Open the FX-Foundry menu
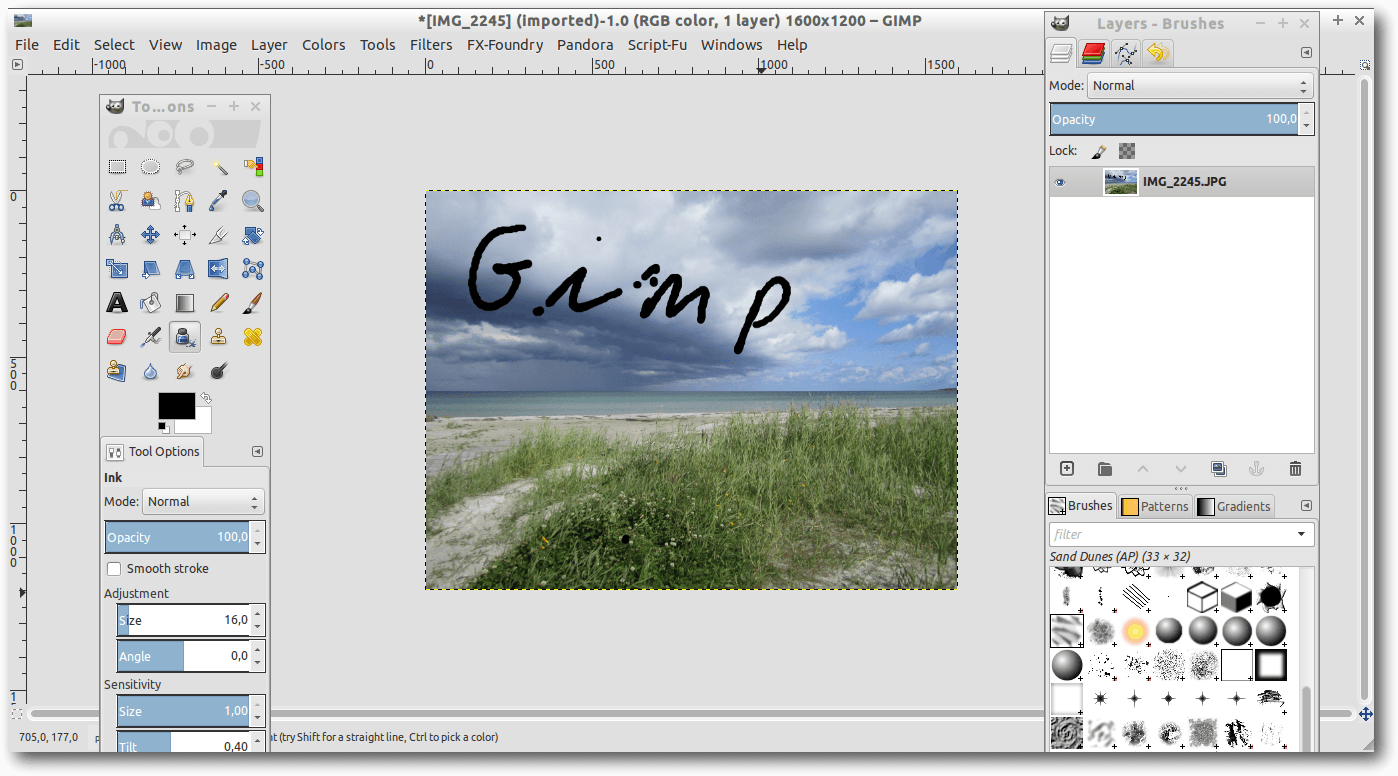This screenshot has height=776, width=1398. (505, 45)
